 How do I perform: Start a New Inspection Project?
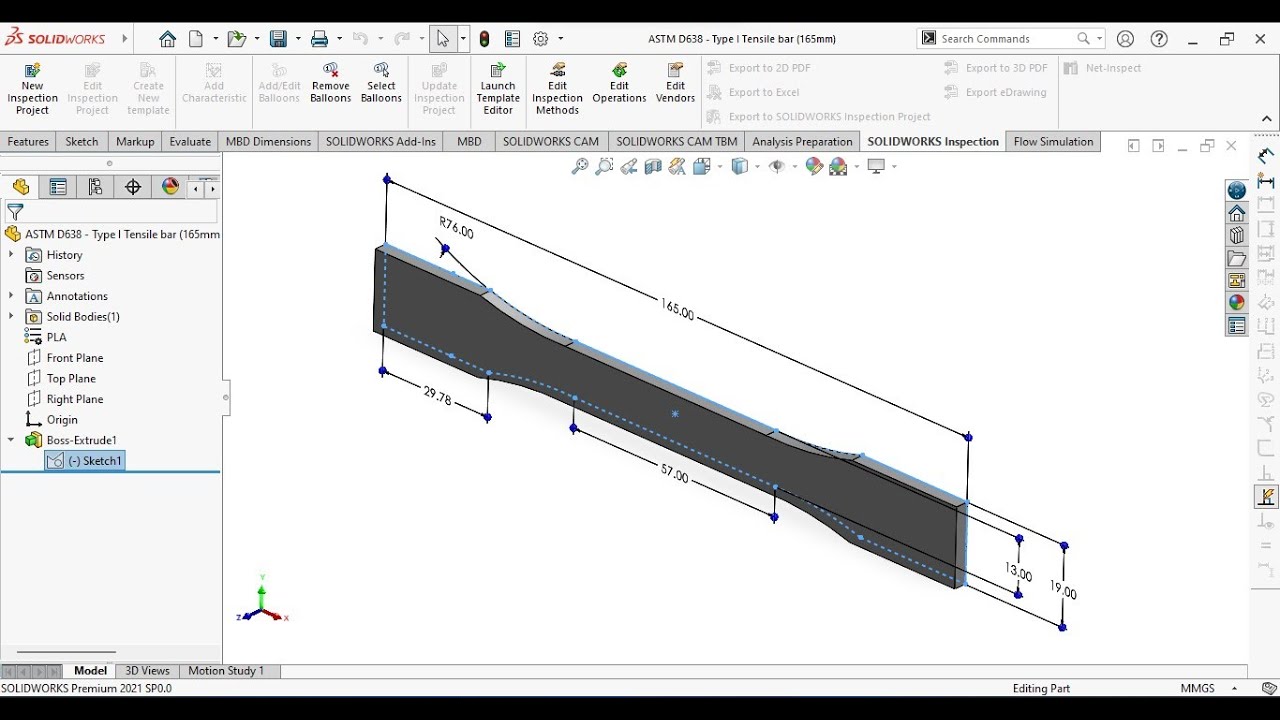(x=32, y=88)
